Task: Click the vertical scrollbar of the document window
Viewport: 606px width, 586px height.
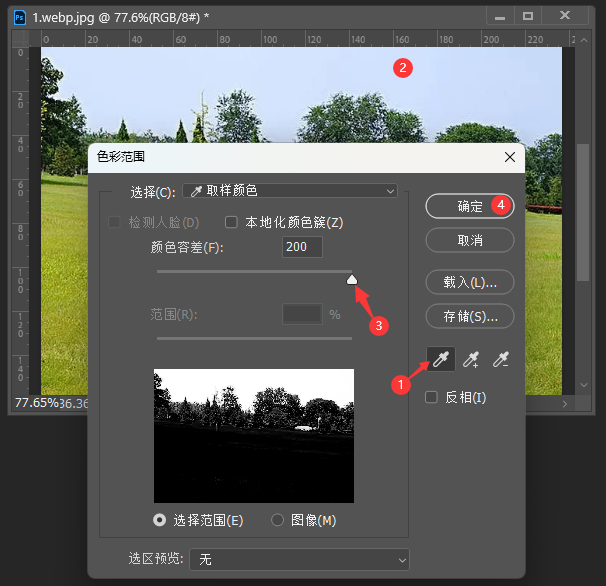Action: 583,212
